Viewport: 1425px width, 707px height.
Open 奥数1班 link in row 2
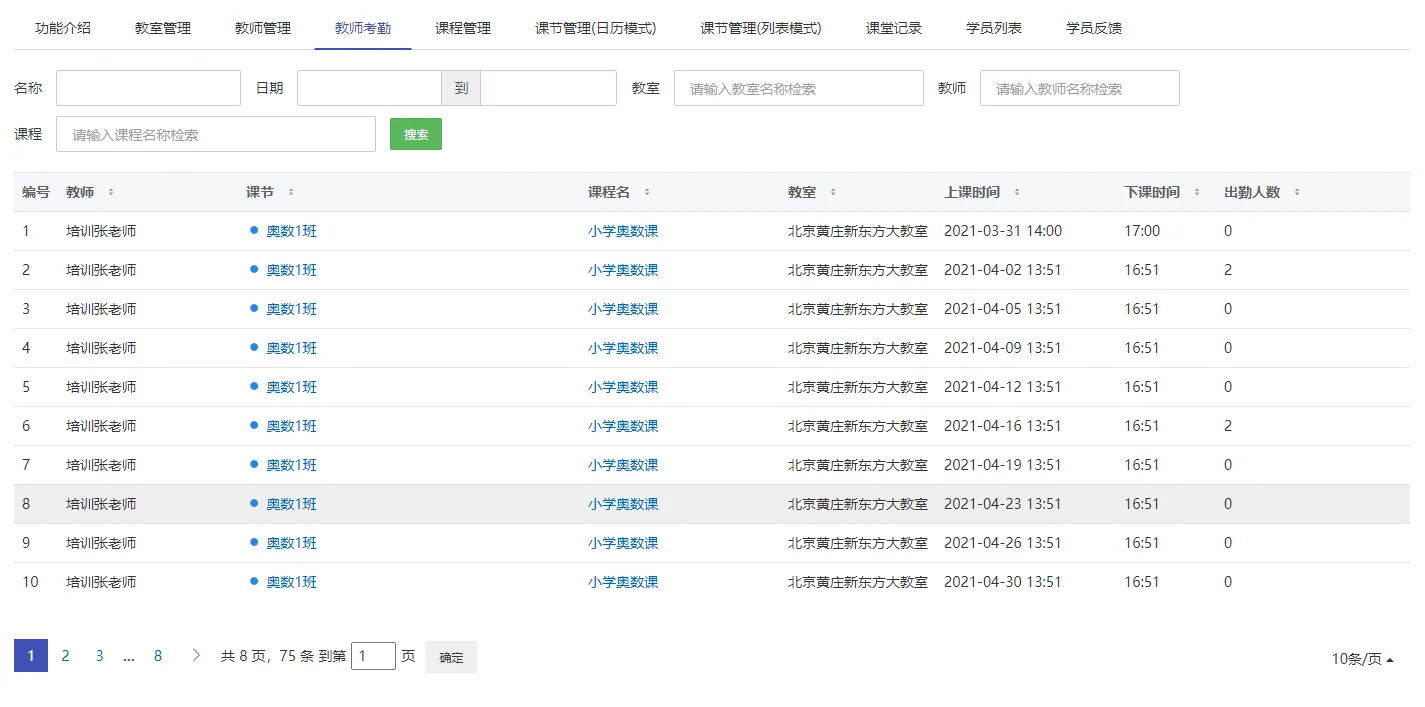pyautogui.click(x=291, y=270)
